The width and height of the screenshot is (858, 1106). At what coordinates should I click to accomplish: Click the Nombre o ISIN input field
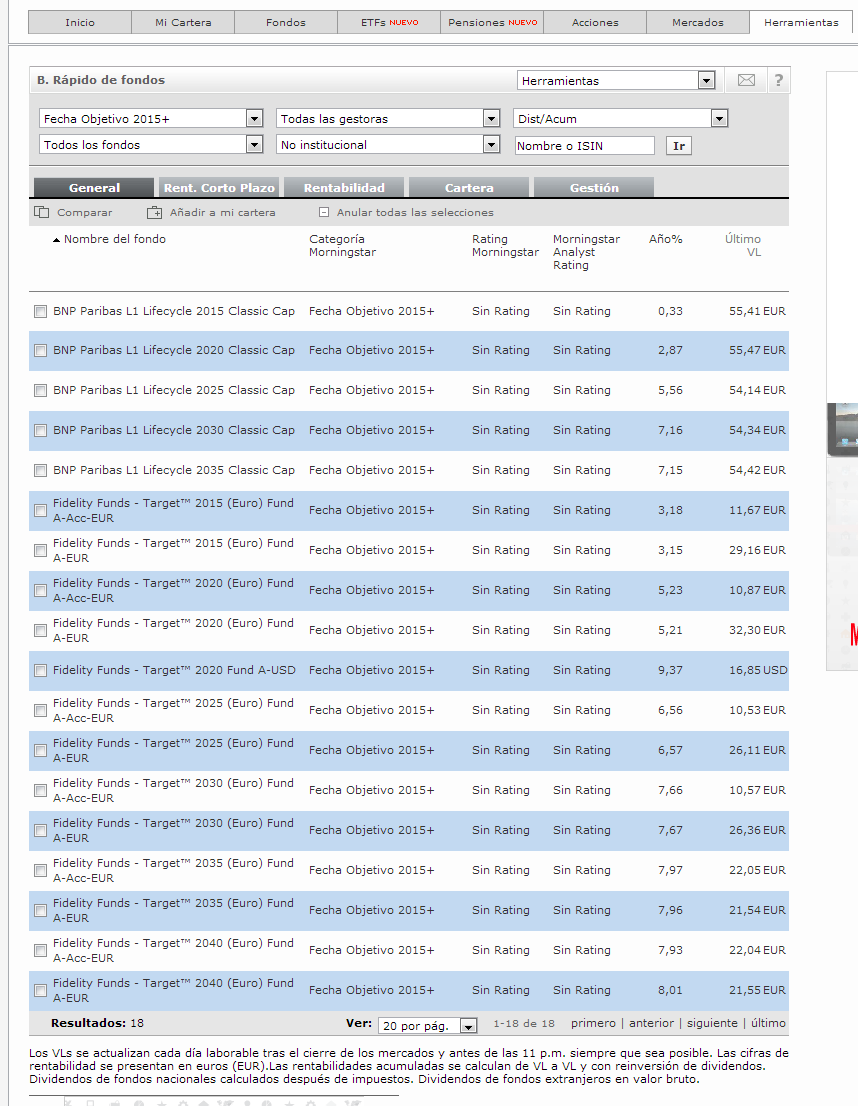coord(585,145)
